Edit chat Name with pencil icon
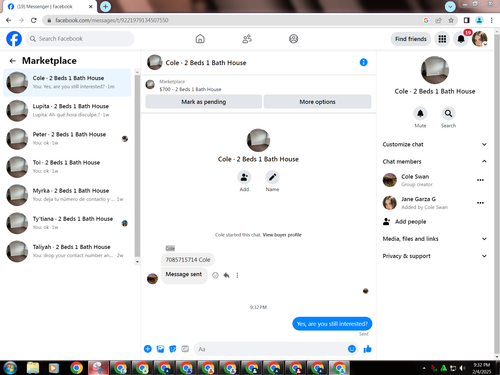 (272, 177)
